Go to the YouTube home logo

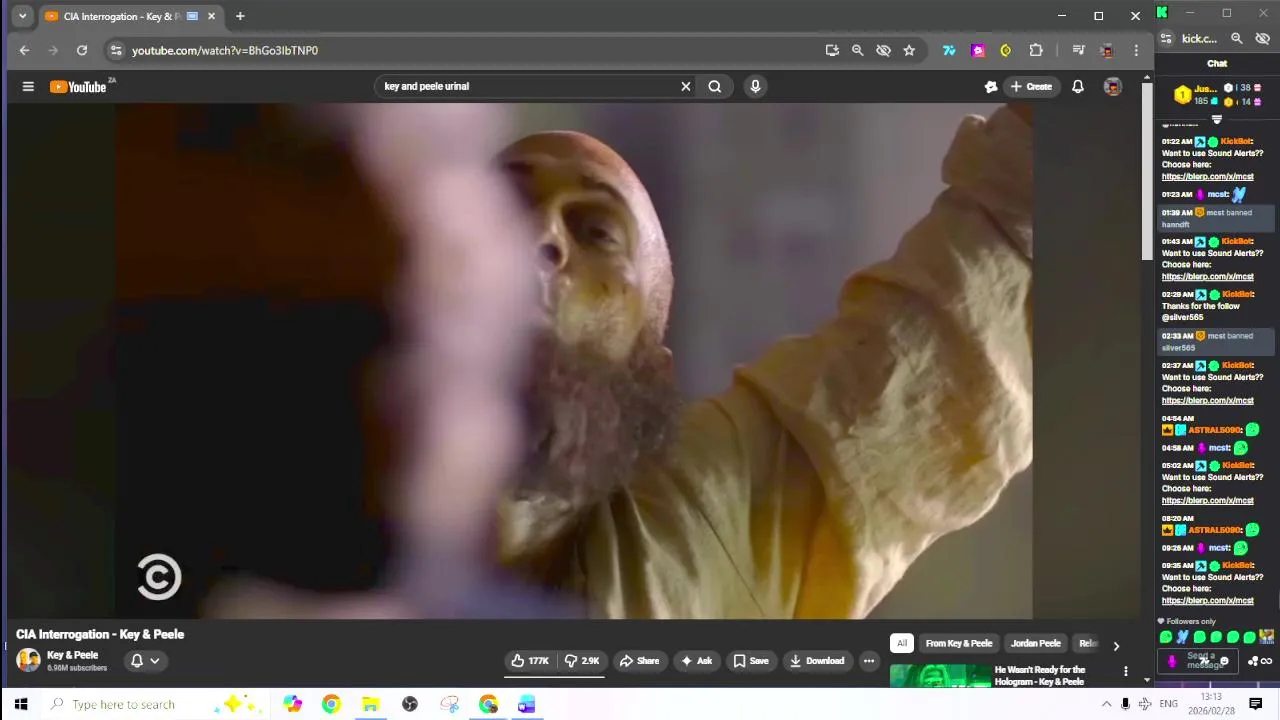coord(78,87)
